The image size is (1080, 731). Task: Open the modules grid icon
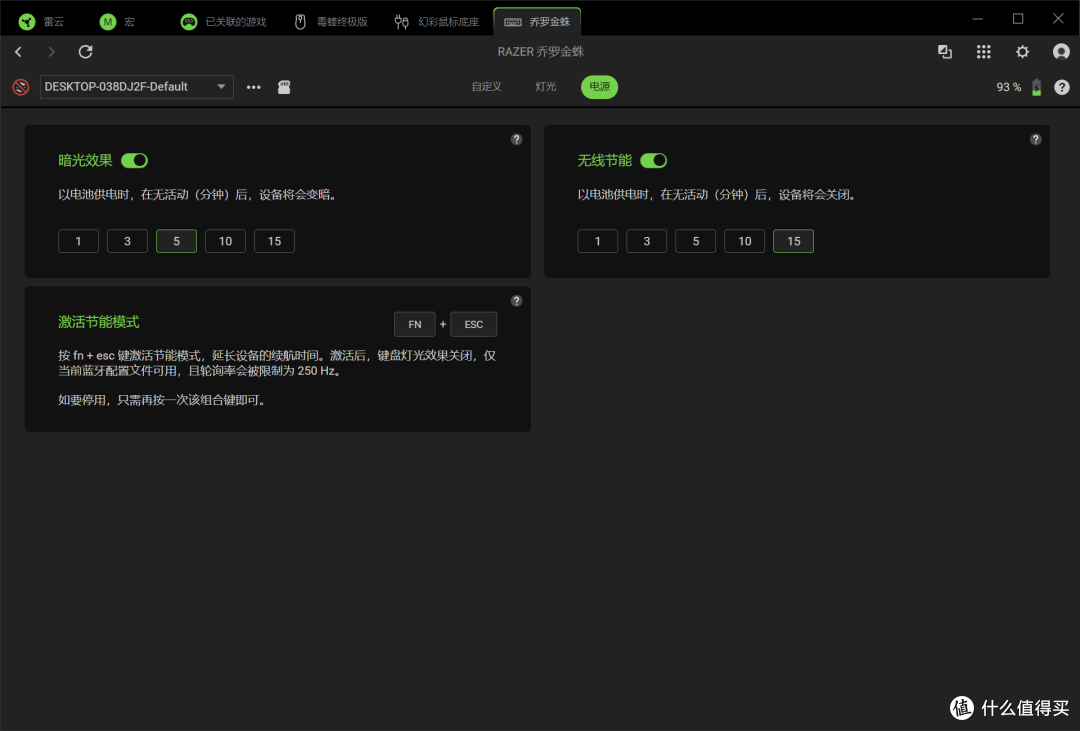click(x=984, y=52)
